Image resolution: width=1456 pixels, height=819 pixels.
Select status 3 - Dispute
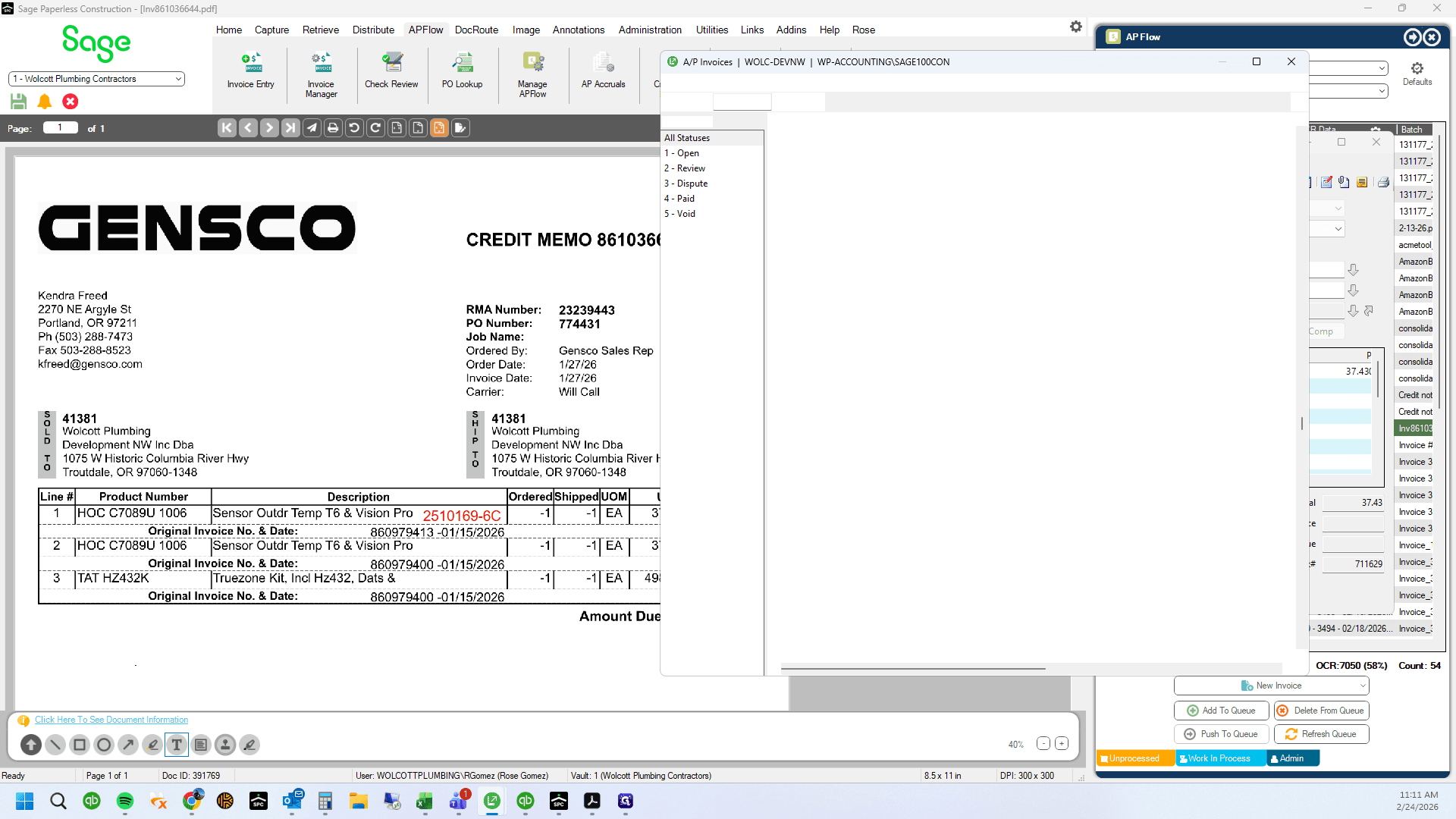click(x=712, y=184)
